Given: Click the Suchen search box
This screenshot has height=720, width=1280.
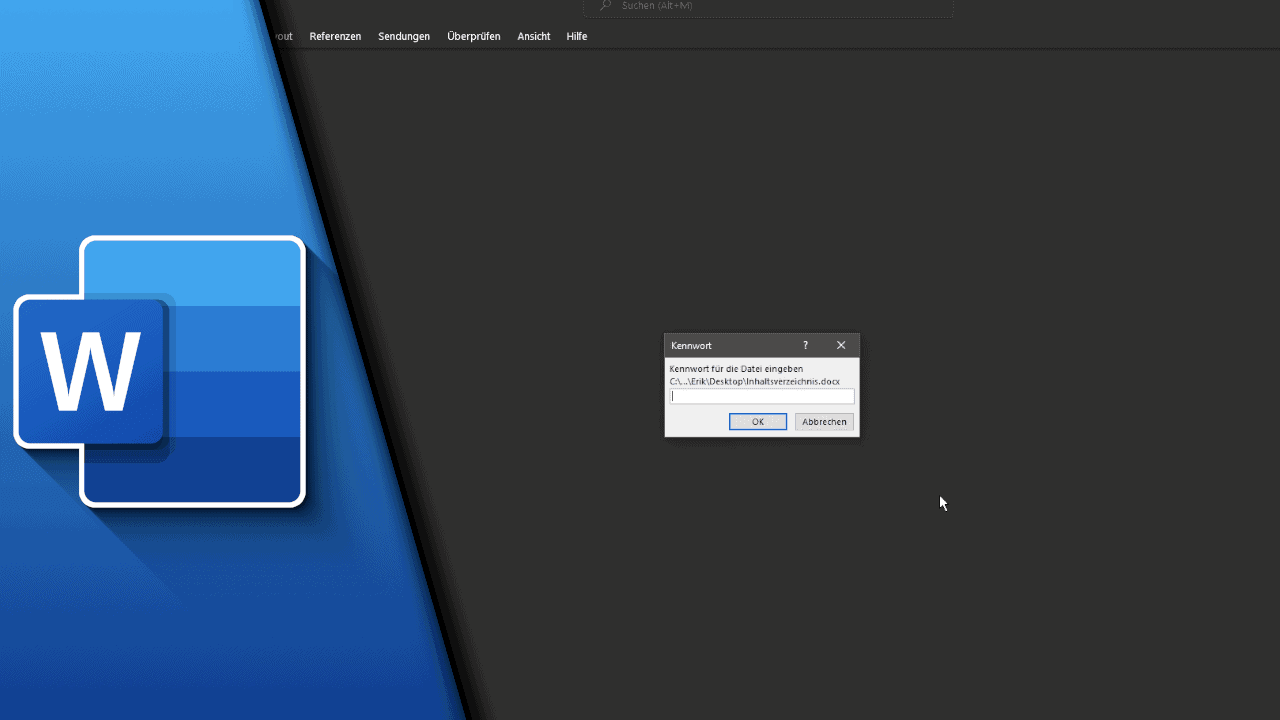Looking at the screenshot, I should [x=768, y=7].
